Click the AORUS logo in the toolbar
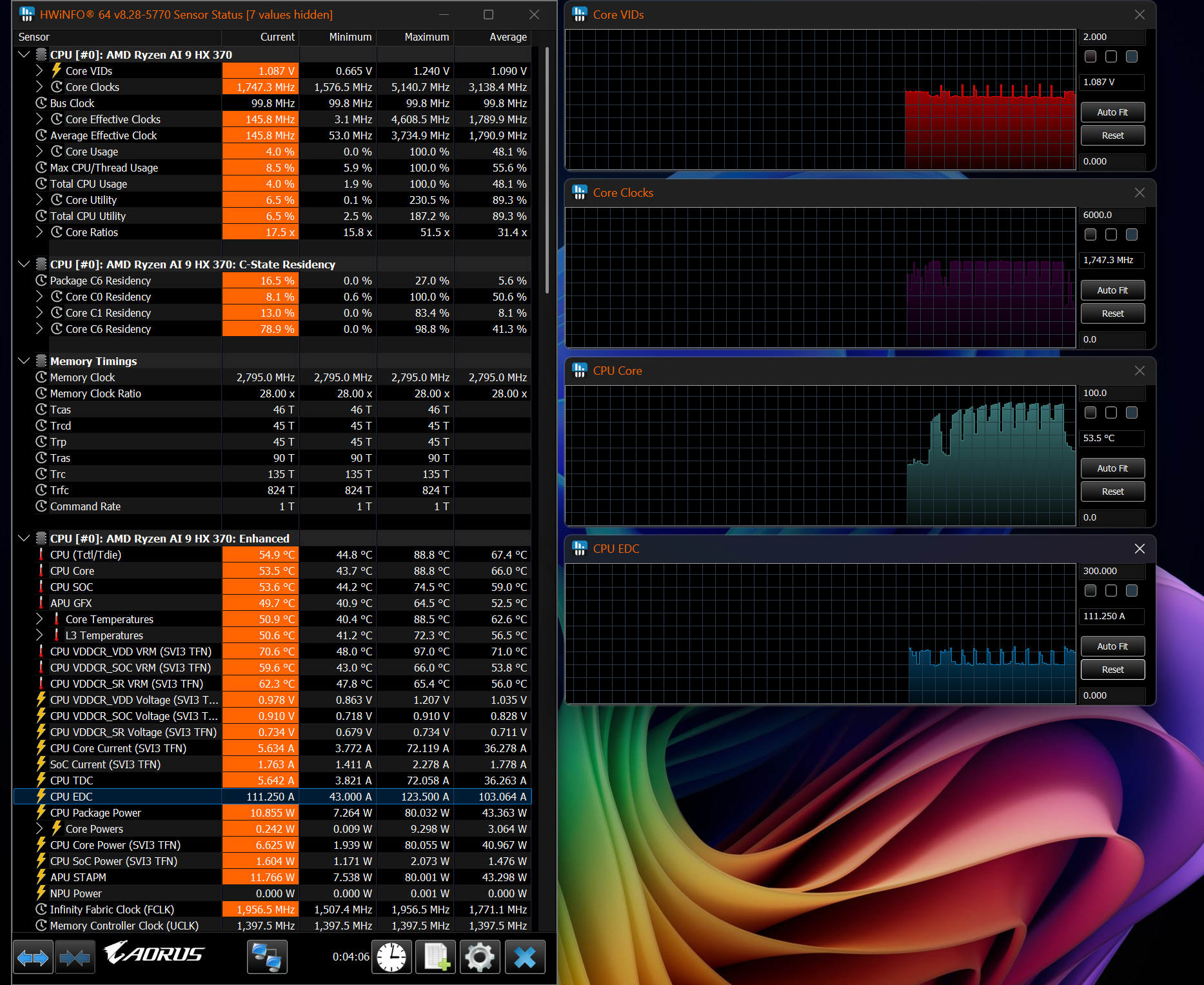 [x=153, y=953]
